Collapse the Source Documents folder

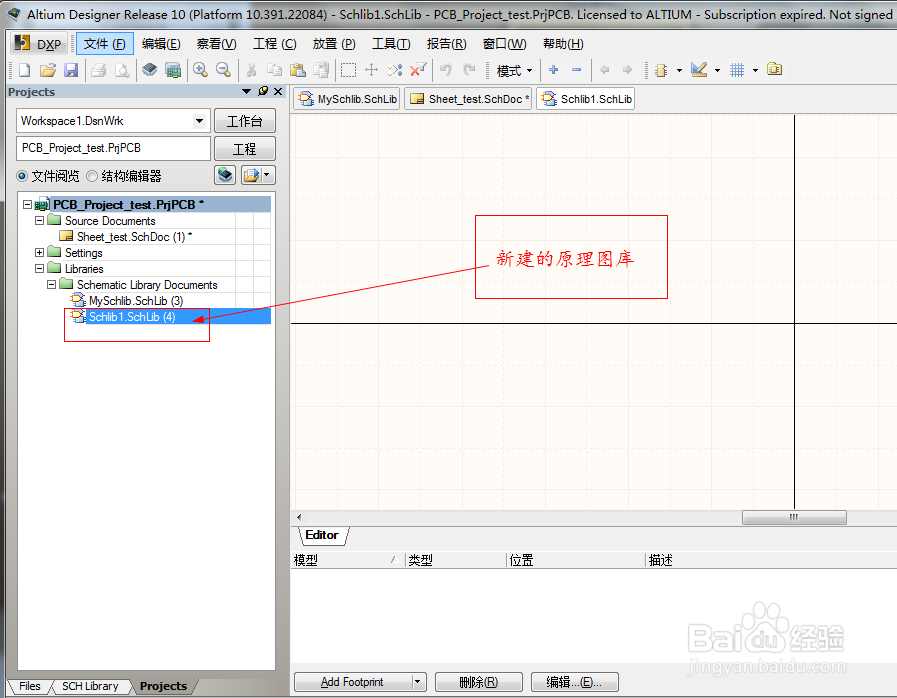pos(39,220)
